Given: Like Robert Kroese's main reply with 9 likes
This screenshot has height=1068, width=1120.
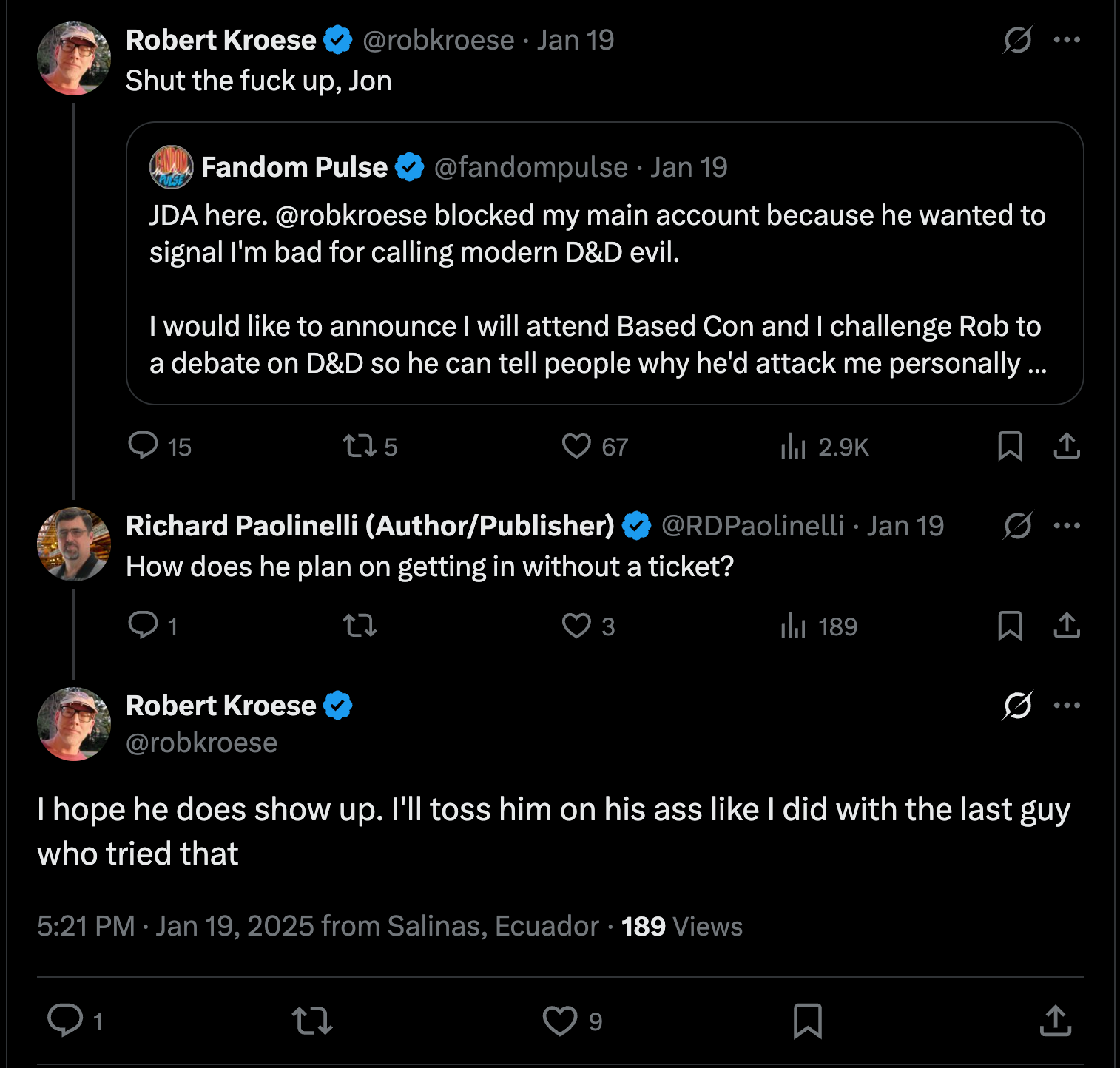Looking at the screenshot, I should tap(560, 1021).
